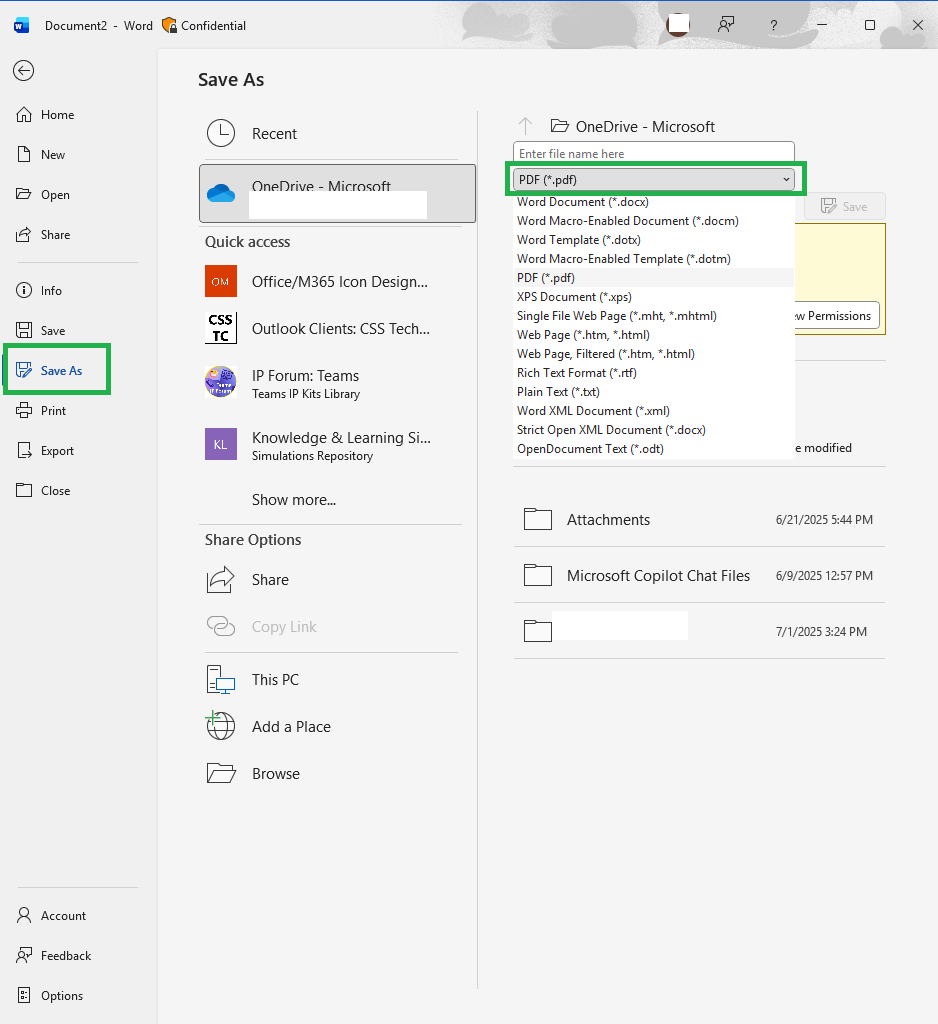This screenshot has height=1024, width=938.
Task: Click the file name input field
Action: 654,153
